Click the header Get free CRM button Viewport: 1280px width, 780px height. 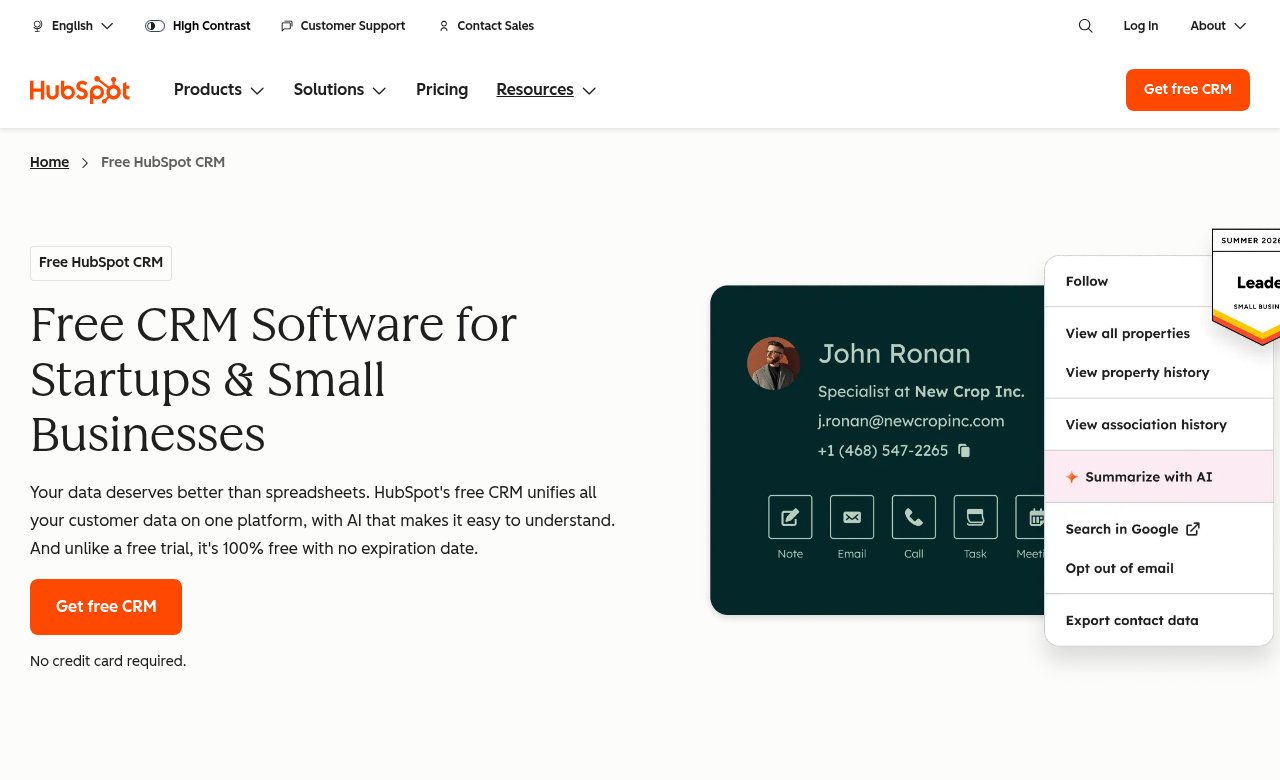tap(1188, 90)
